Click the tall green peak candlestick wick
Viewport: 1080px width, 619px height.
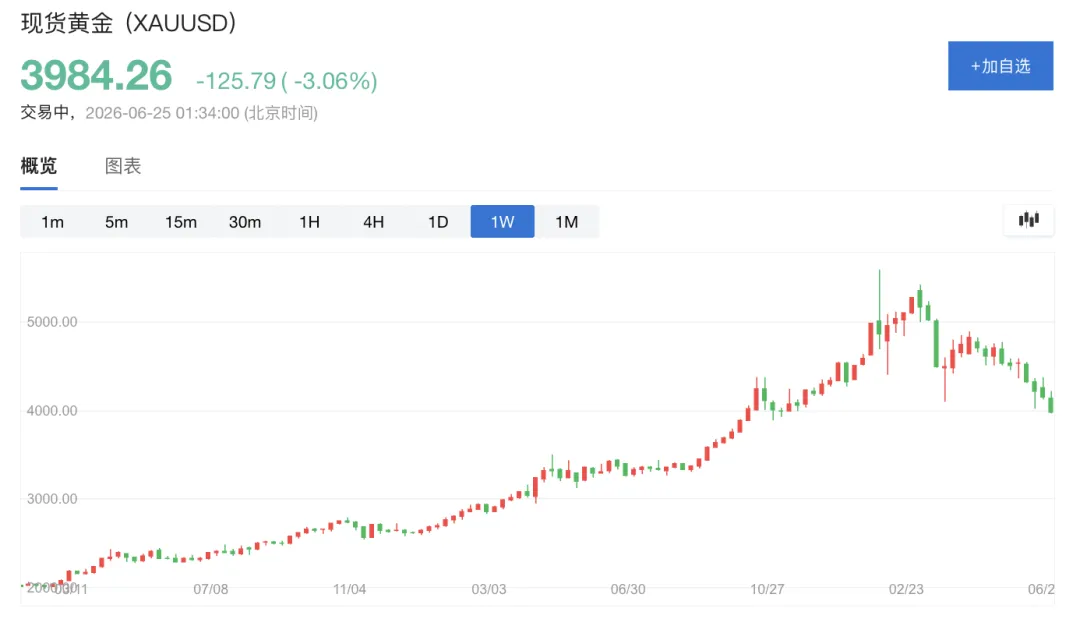pyautogui.click(x=879, y=296)
